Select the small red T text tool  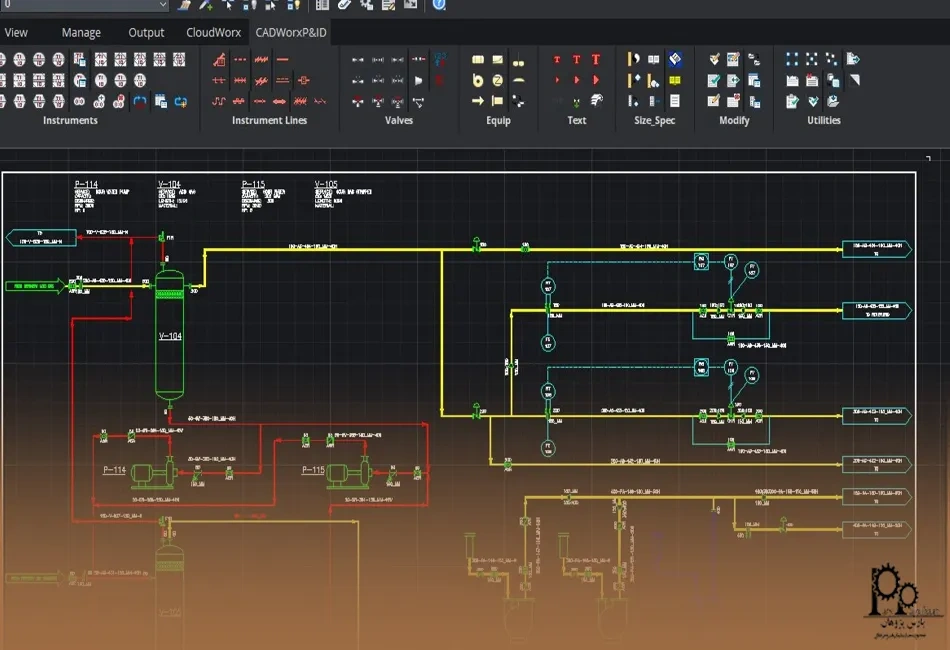[557, 59]
